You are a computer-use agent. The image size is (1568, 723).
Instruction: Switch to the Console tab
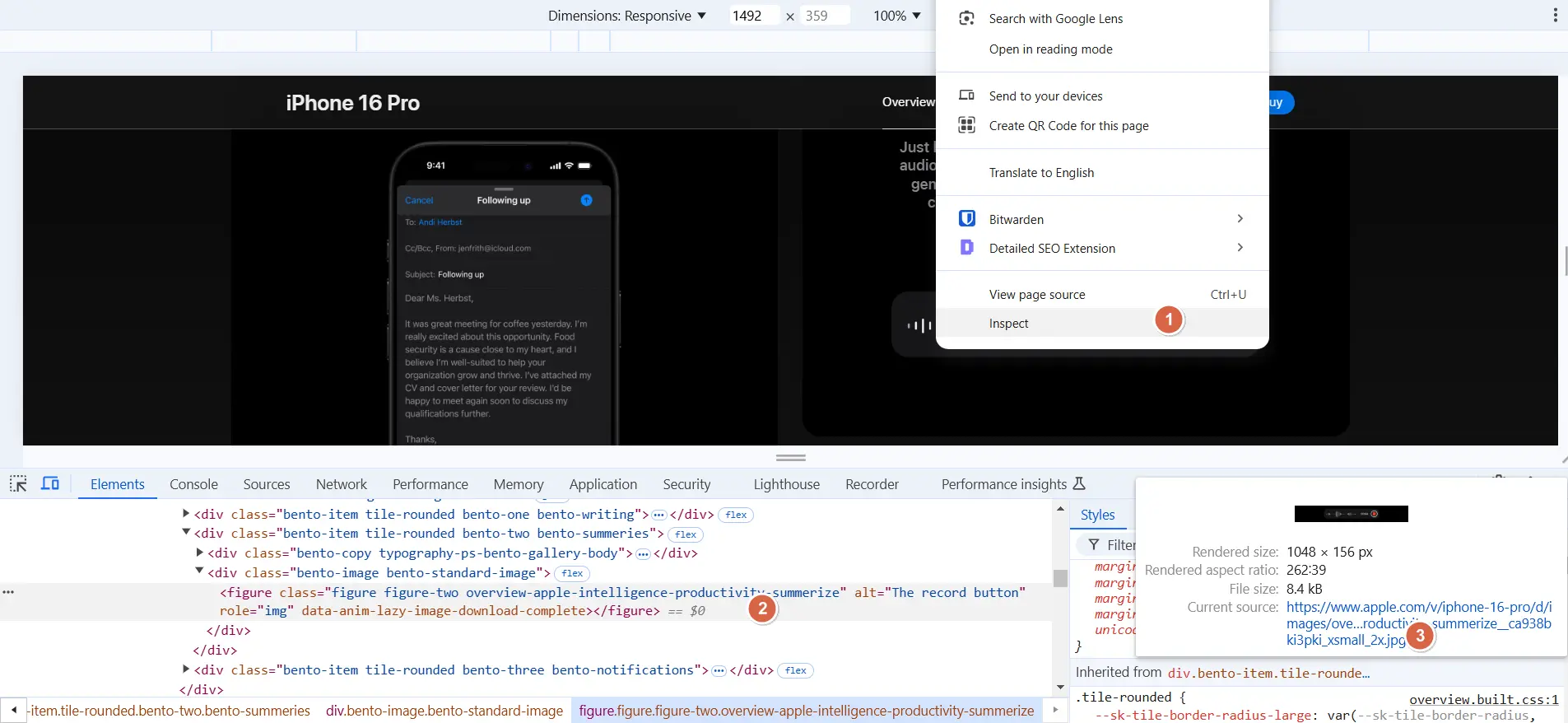(x=193, y=484)
